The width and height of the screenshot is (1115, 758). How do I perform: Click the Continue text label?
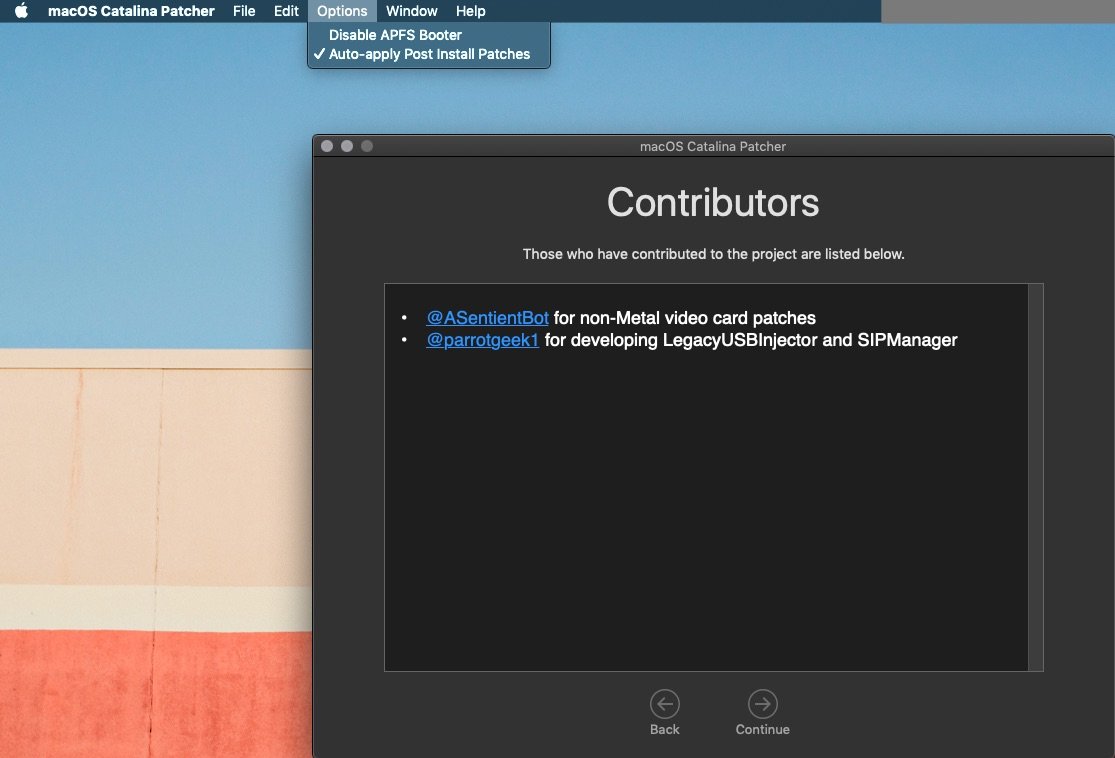(762, 730)
